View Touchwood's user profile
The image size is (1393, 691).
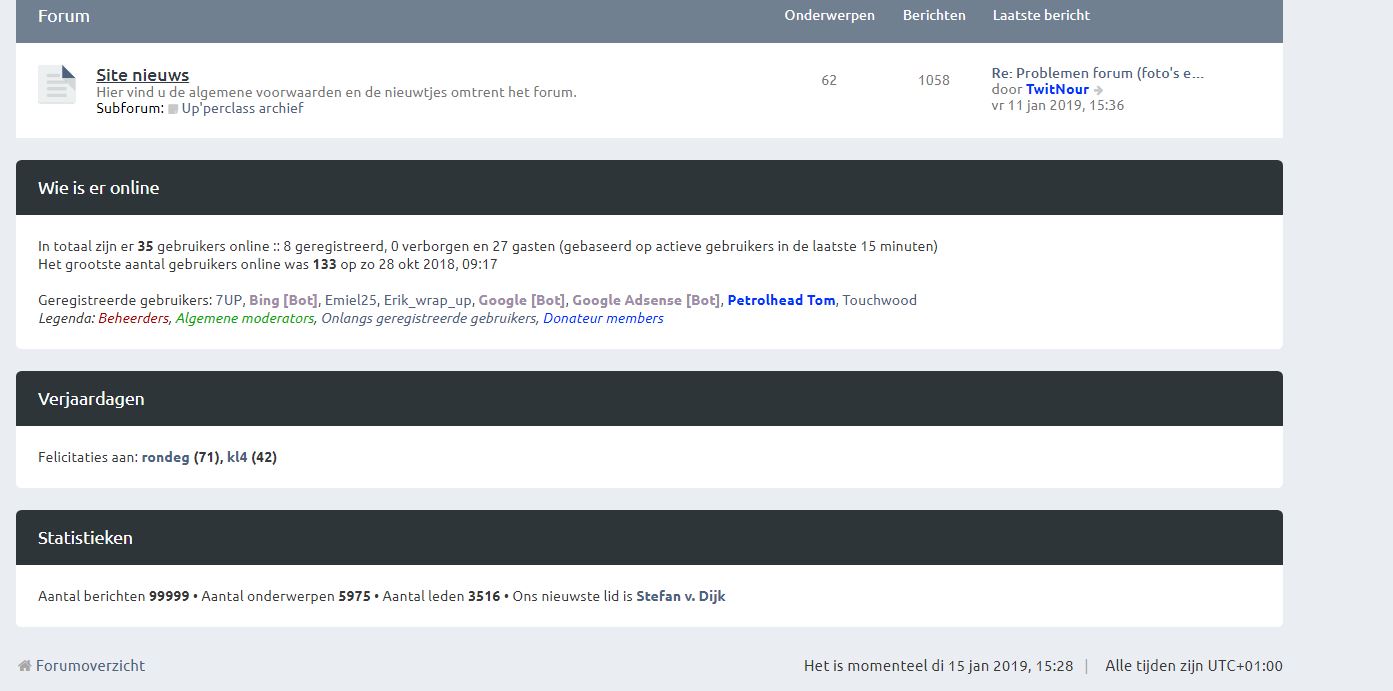(x=880, y=300)
